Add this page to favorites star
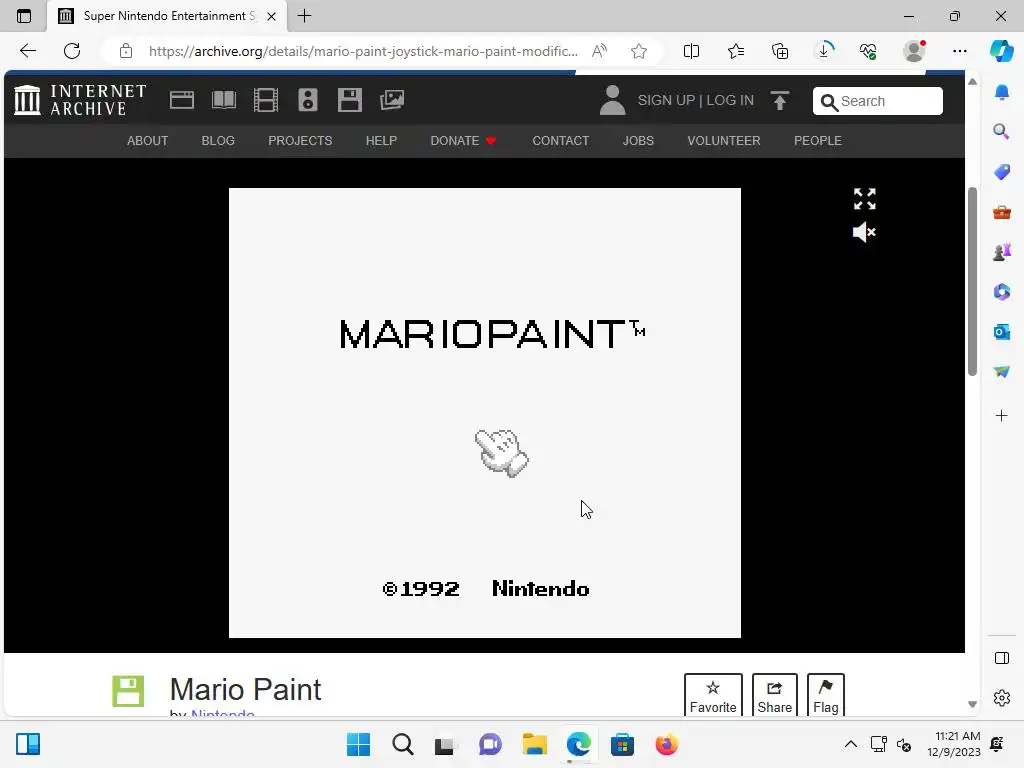Screen dimensions: 1024x768 pyautogui.click(x=639, y=51)
